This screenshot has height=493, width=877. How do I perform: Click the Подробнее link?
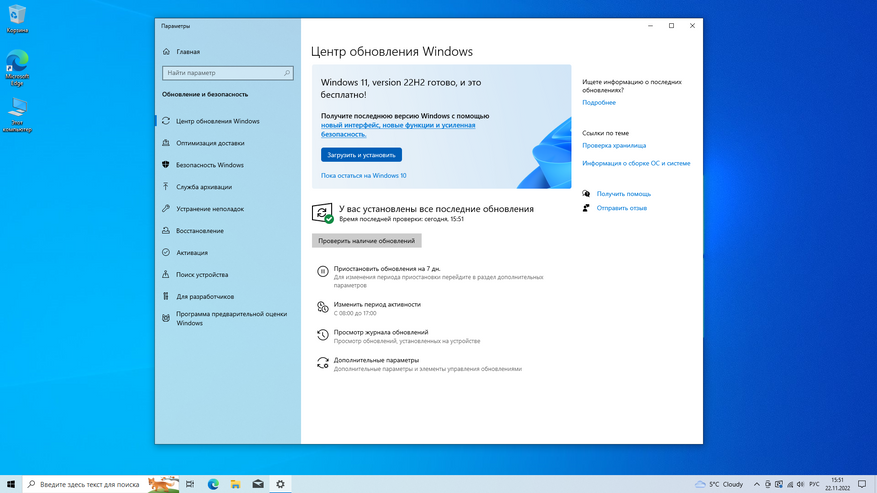pos(598,102)
